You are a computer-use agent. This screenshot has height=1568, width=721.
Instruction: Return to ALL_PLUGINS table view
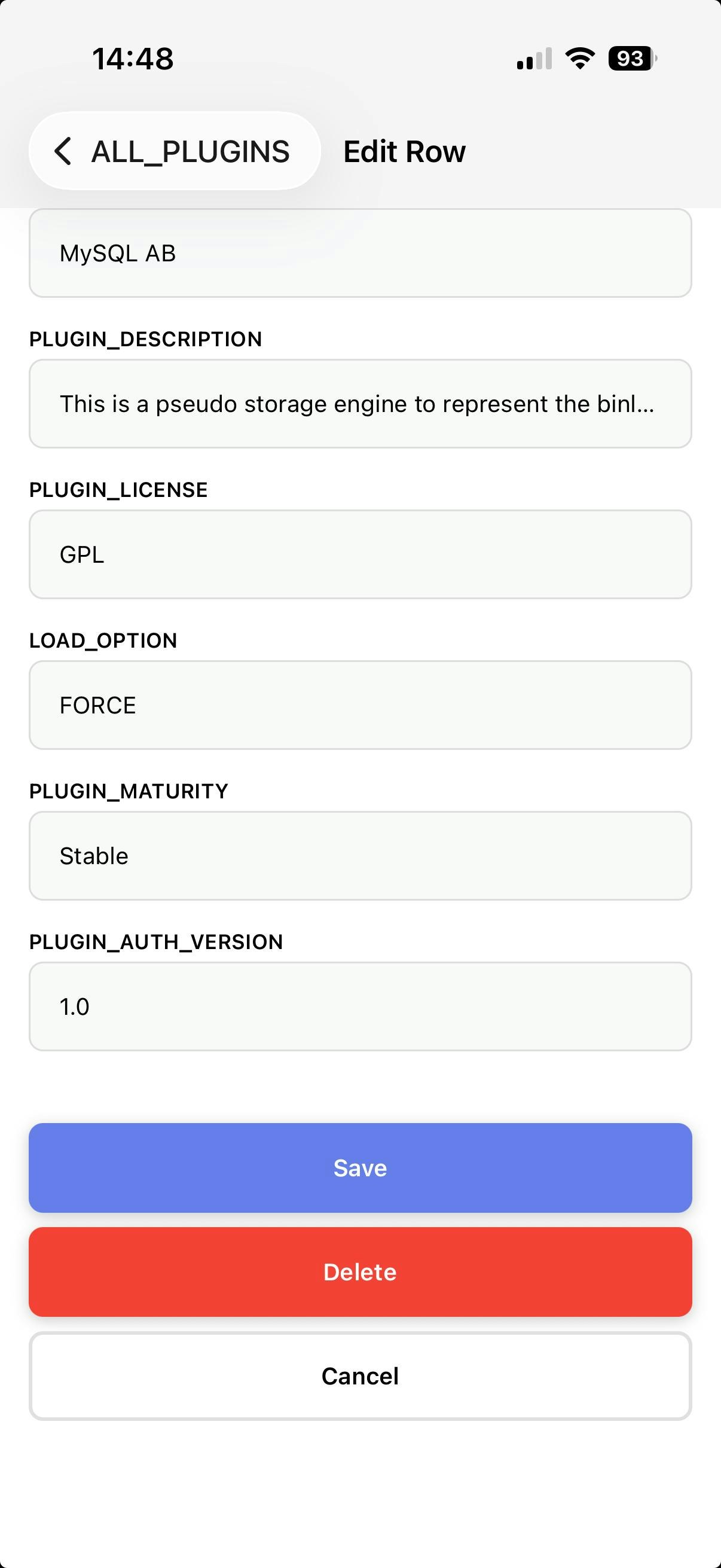pyautogui.click(x=174, y=151)
